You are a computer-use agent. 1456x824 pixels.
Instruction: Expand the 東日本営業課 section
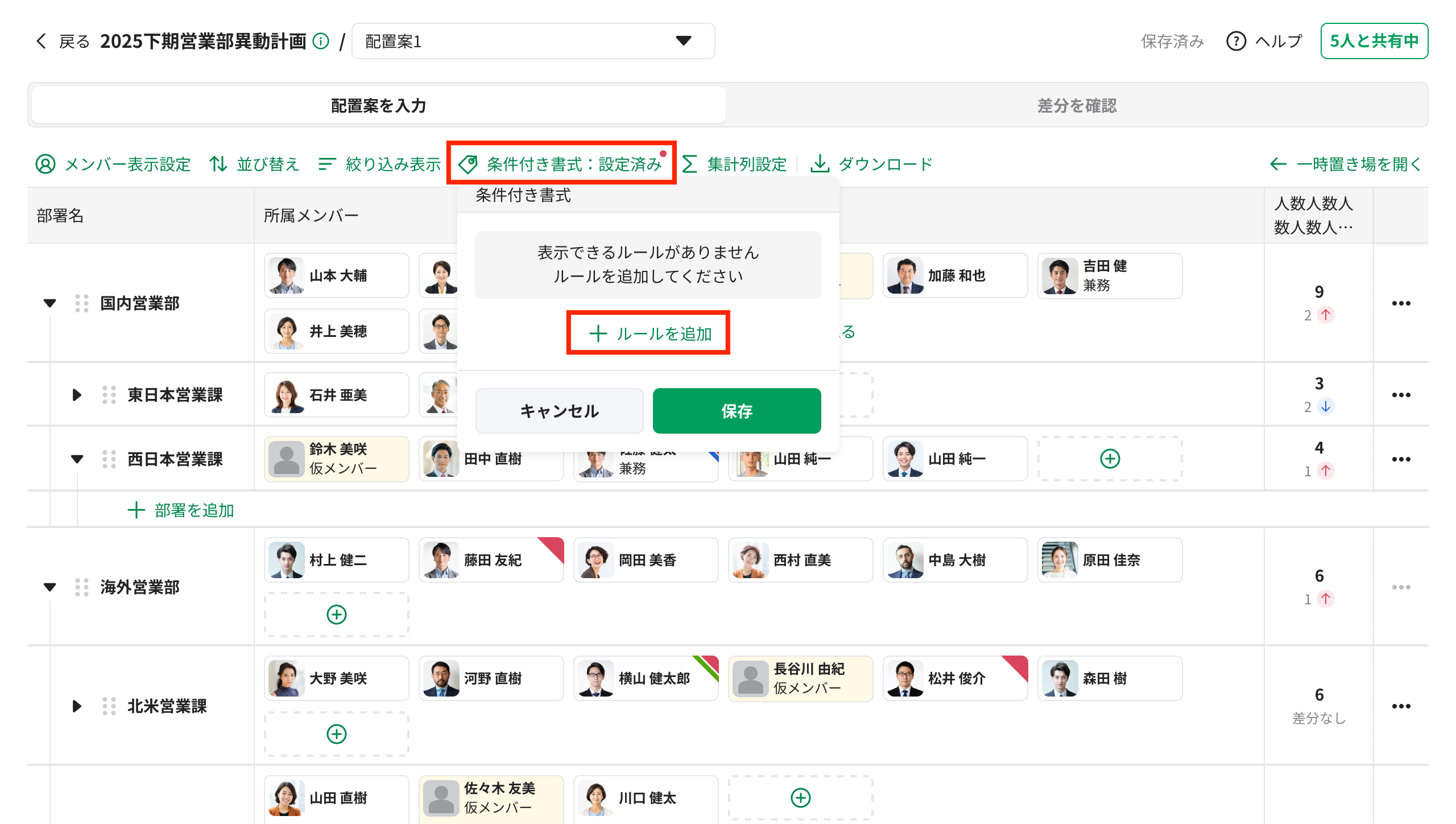(77, 395)
